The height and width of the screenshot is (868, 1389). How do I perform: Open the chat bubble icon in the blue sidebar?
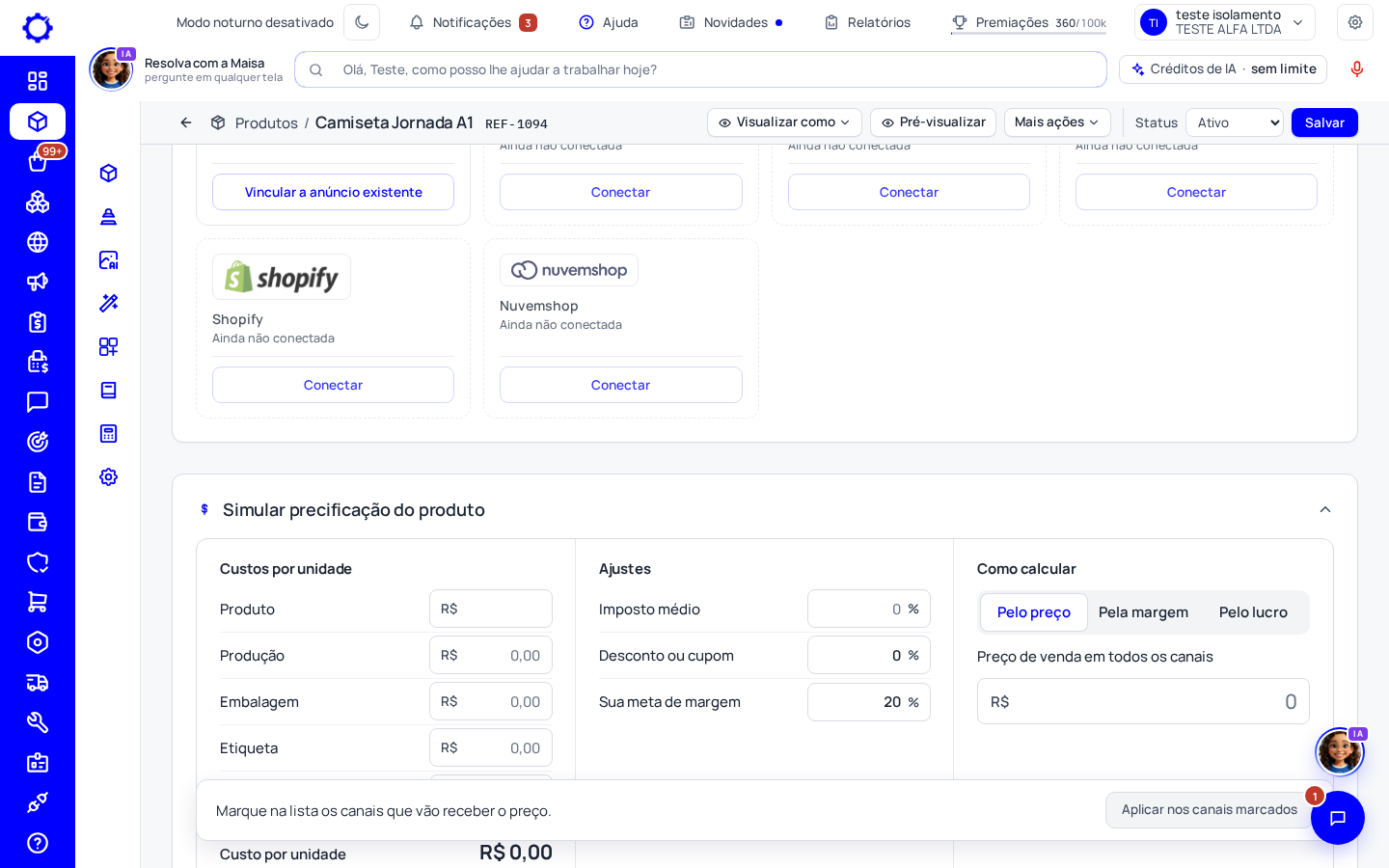click(x=38, y=402)
